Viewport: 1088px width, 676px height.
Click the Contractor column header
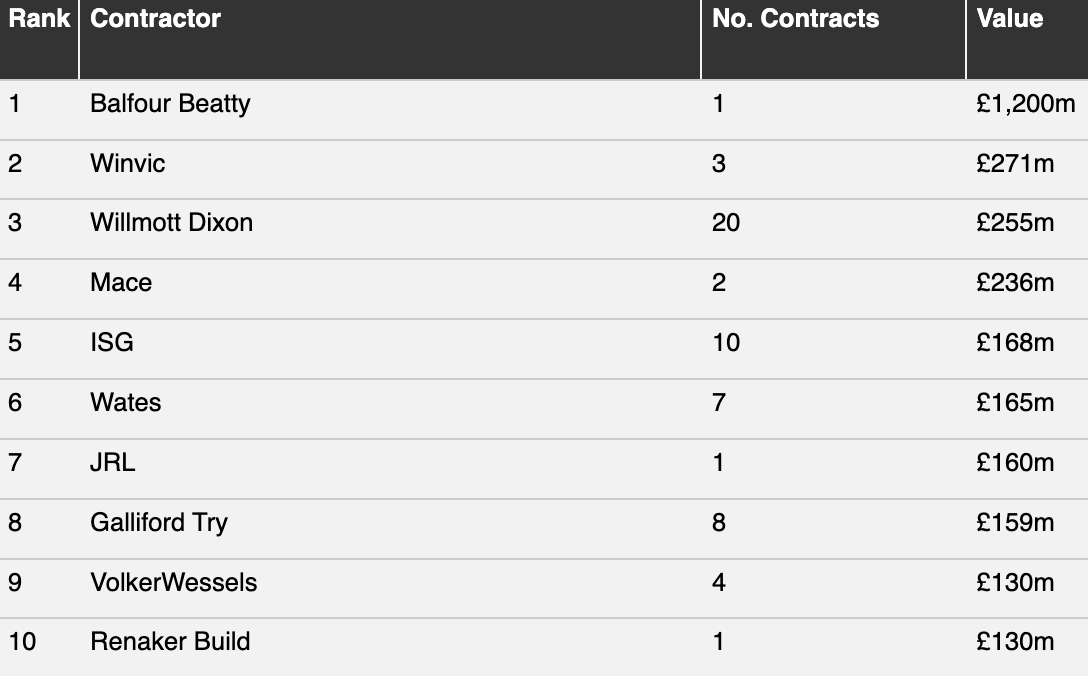pos(155,19)
